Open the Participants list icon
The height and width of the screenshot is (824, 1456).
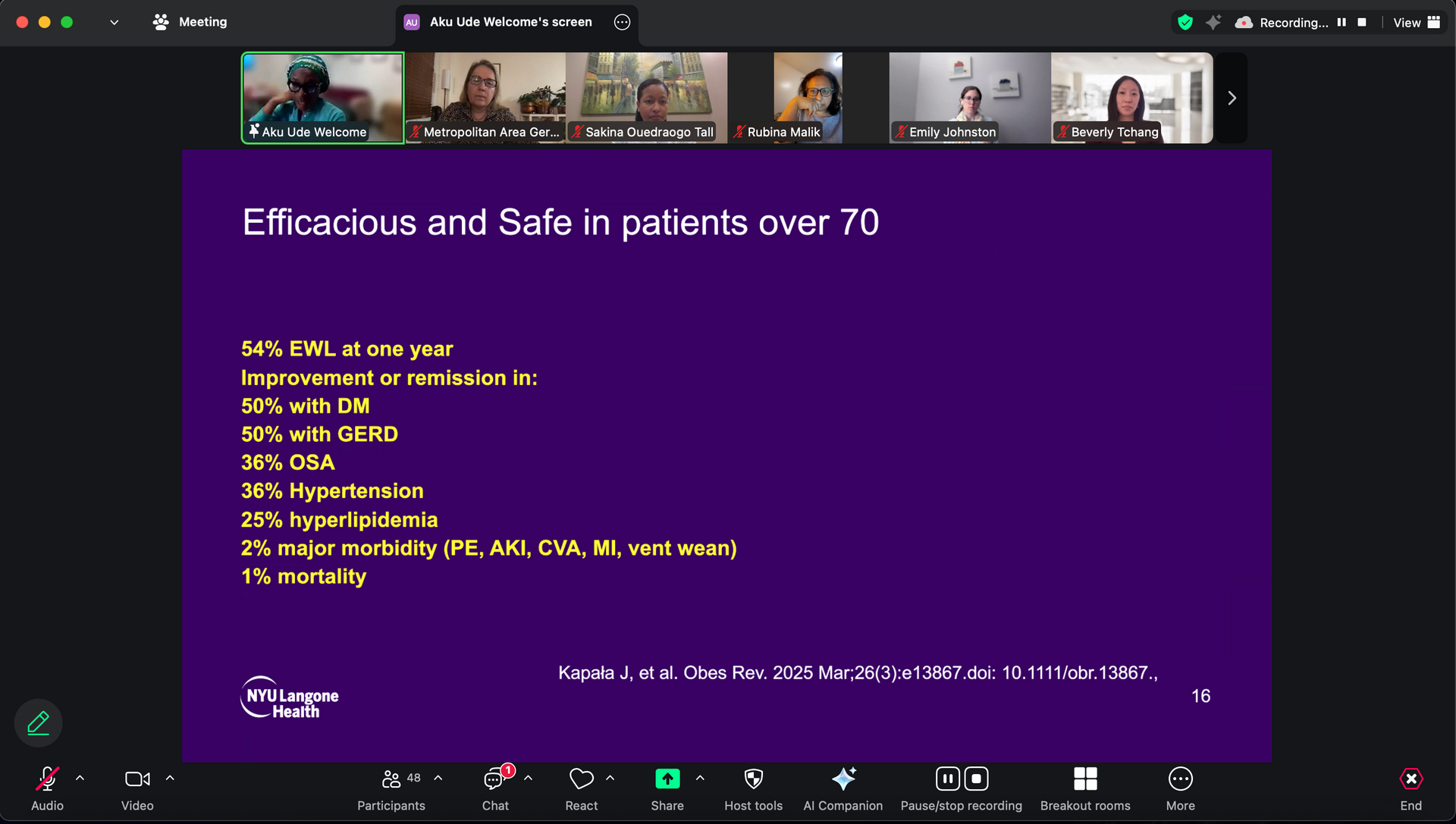pos(391,779)
